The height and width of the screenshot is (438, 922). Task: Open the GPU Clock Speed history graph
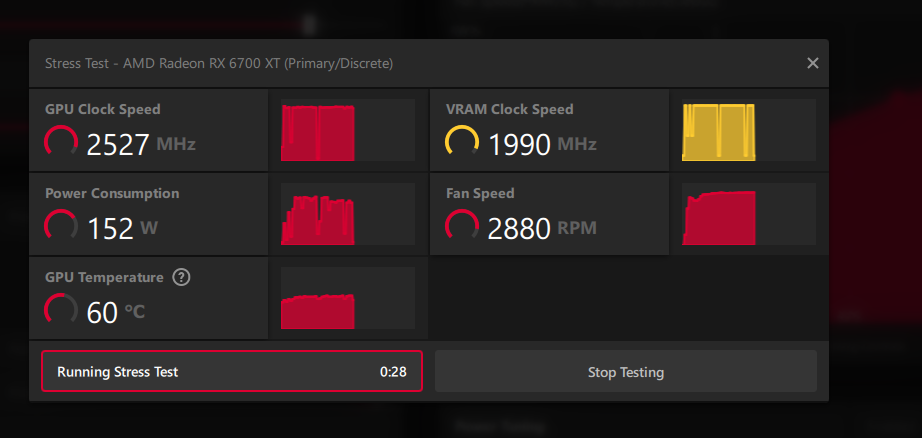(x=348, y=130)
